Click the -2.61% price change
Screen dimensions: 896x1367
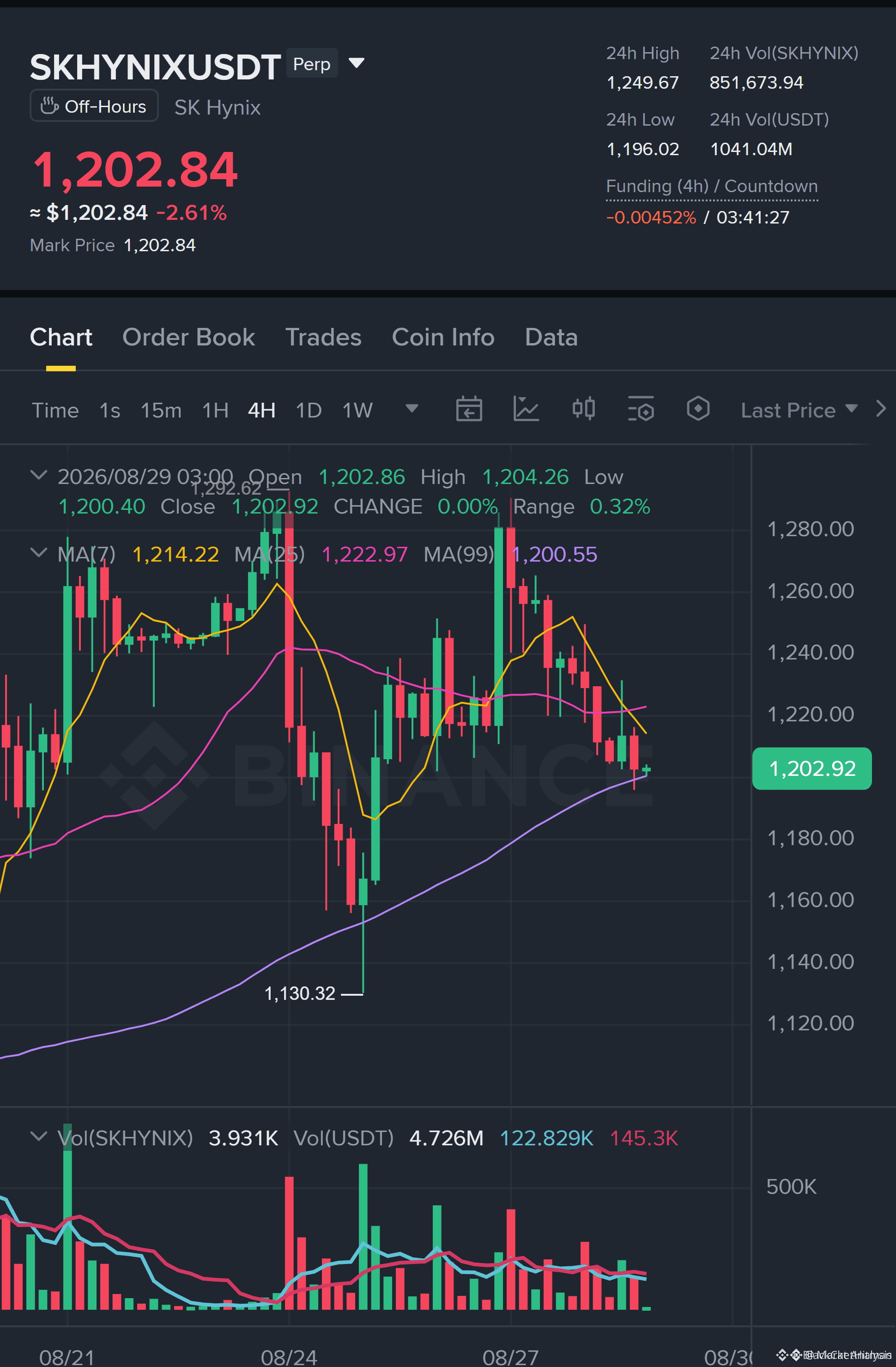(191, 213)
